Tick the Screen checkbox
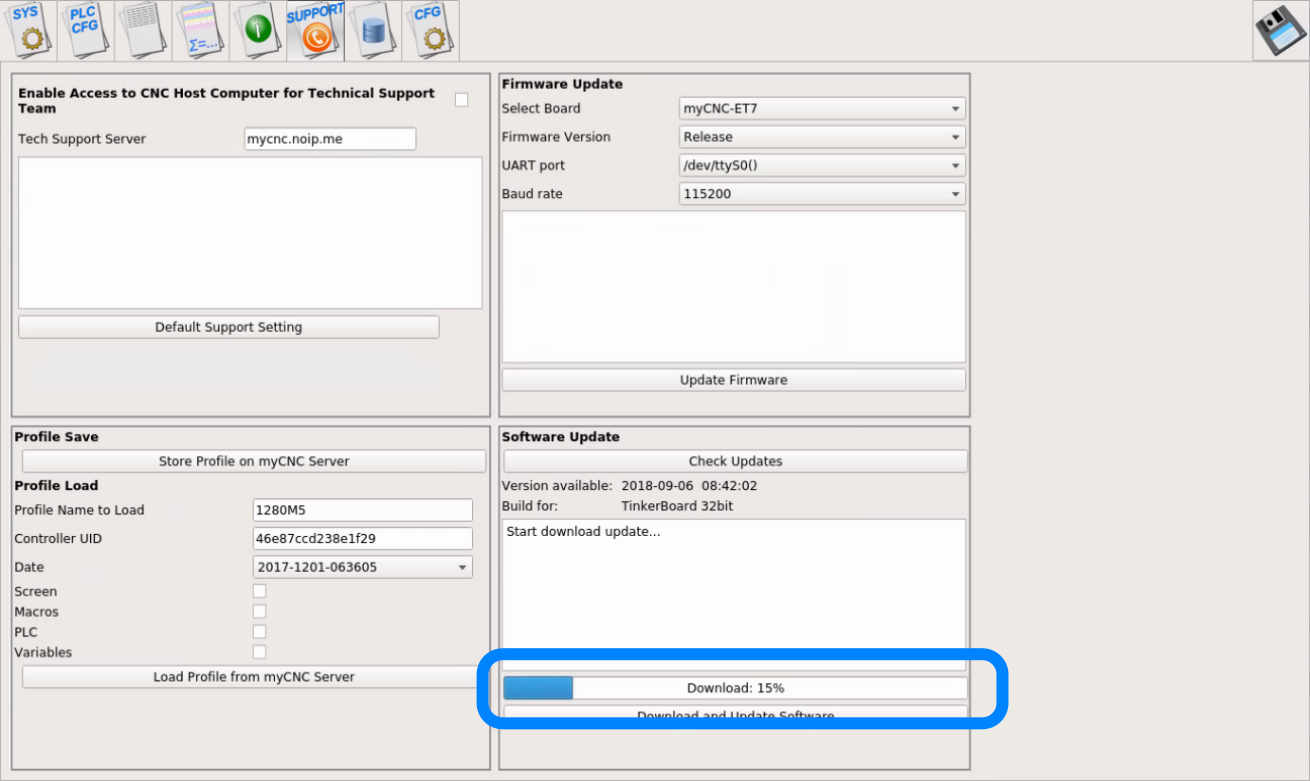 (260, 591)
